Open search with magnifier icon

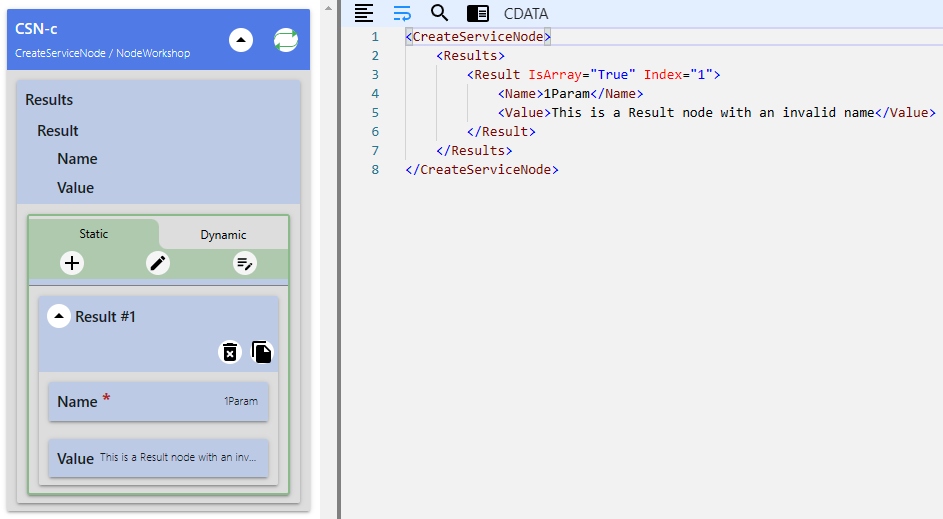(x=440, y=13)
